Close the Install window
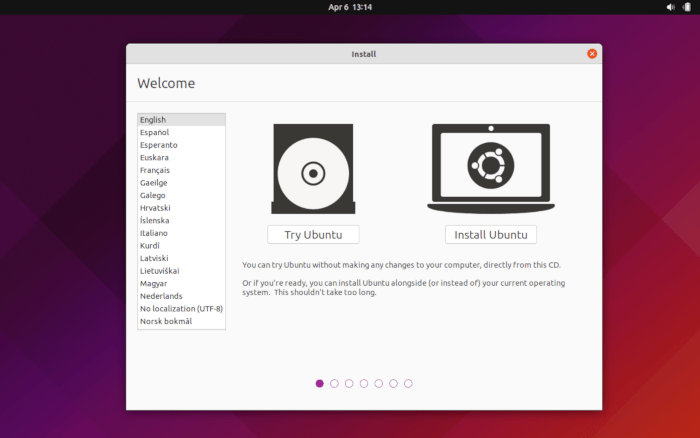The width and height of the screenshot is (700, 438). point(592,54)
